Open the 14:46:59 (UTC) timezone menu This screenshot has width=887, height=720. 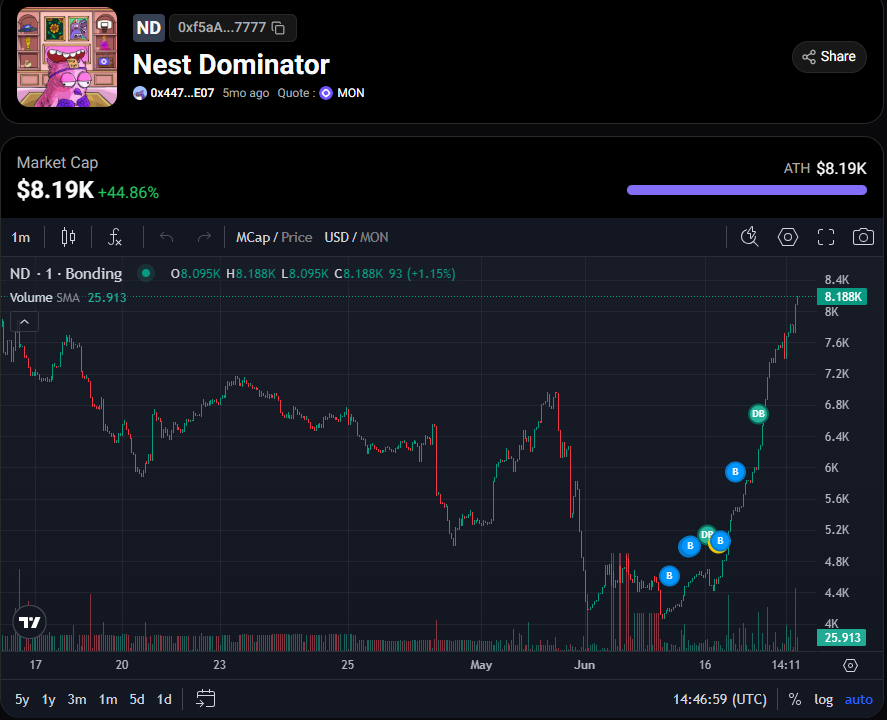pos(720,700)
